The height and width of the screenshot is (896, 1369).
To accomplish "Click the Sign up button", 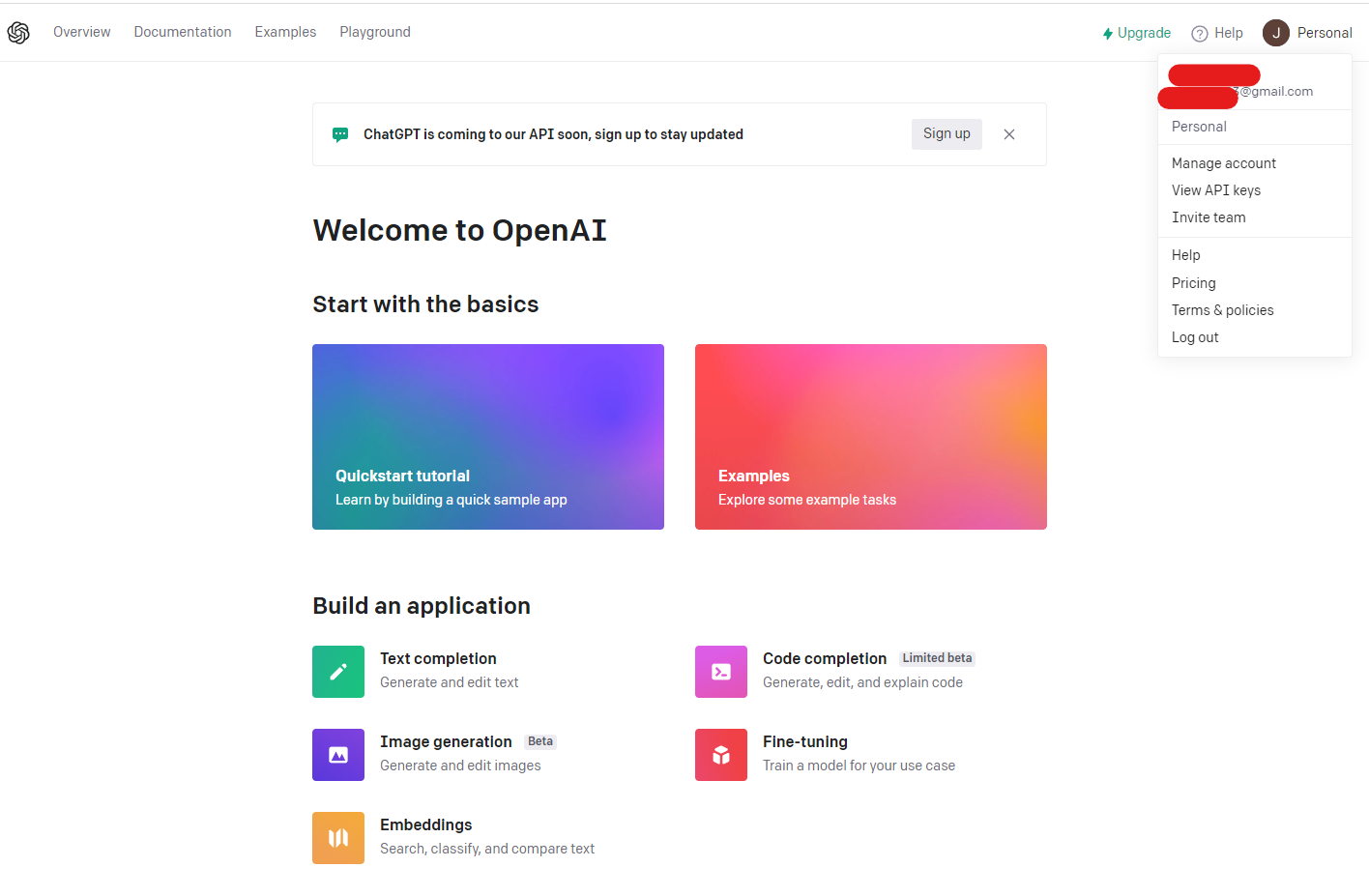I will pos(947,134).
